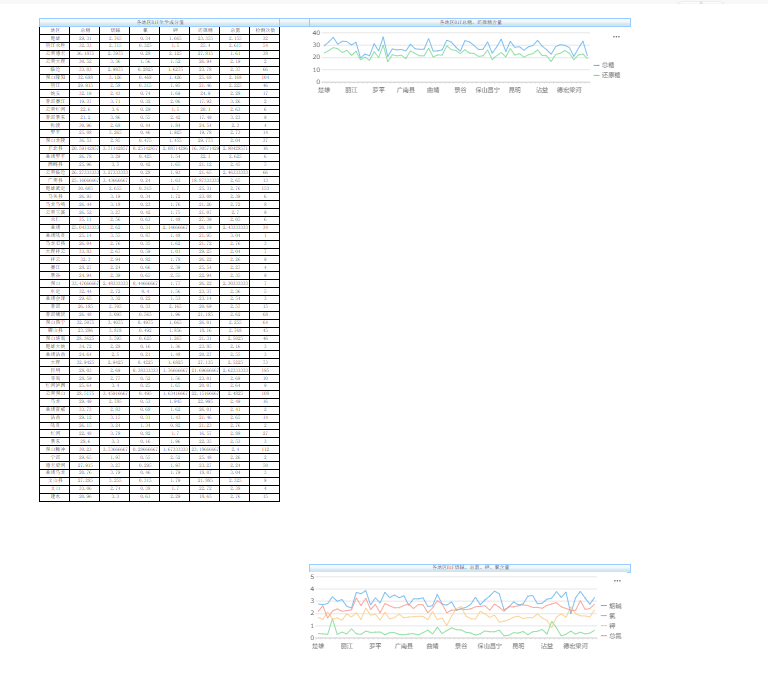The image size is (768, 673).
Task: Click the 氯 column header in the table
Action: point(144,30)
